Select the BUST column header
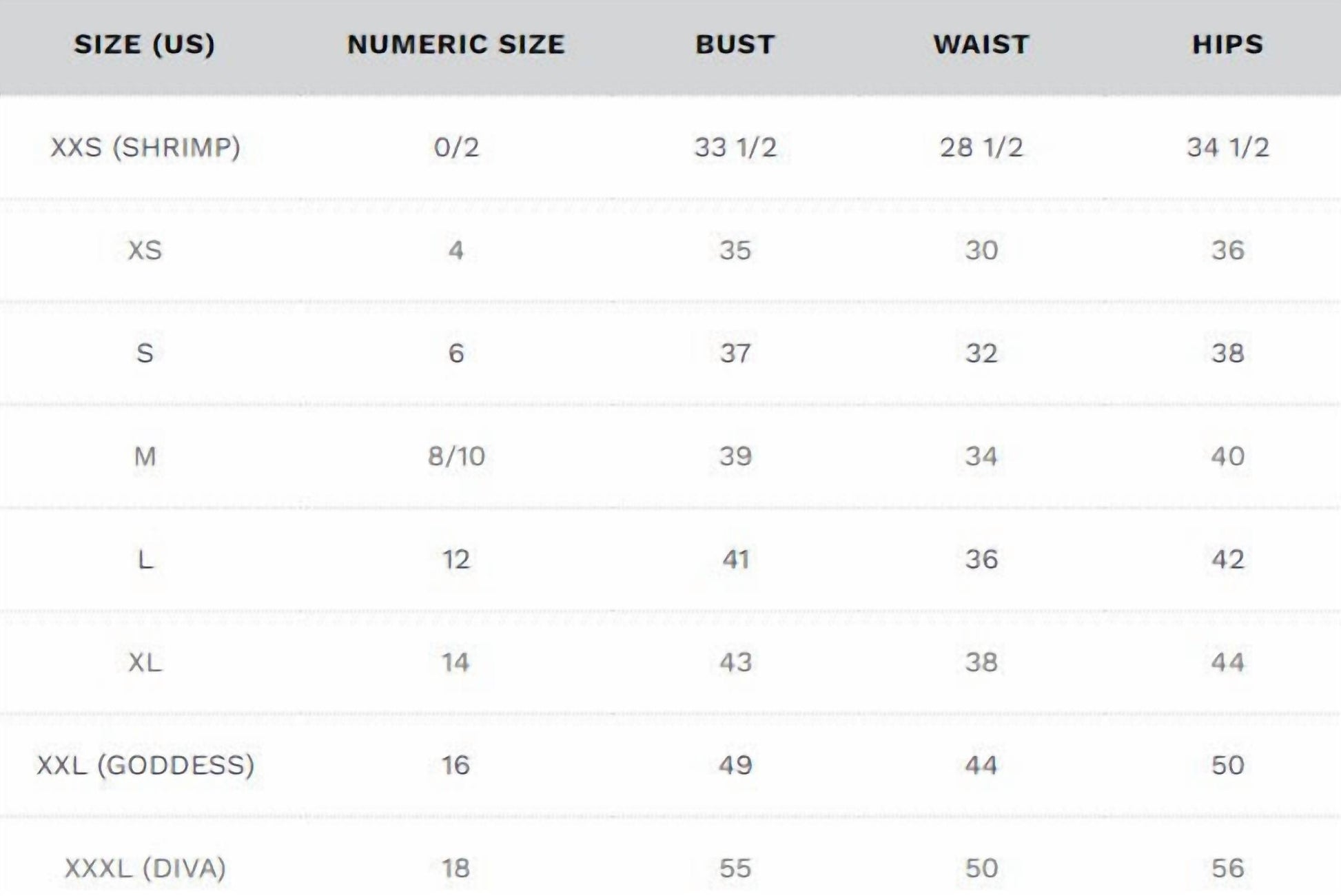Screen dimensions: 1341x896 735,45
